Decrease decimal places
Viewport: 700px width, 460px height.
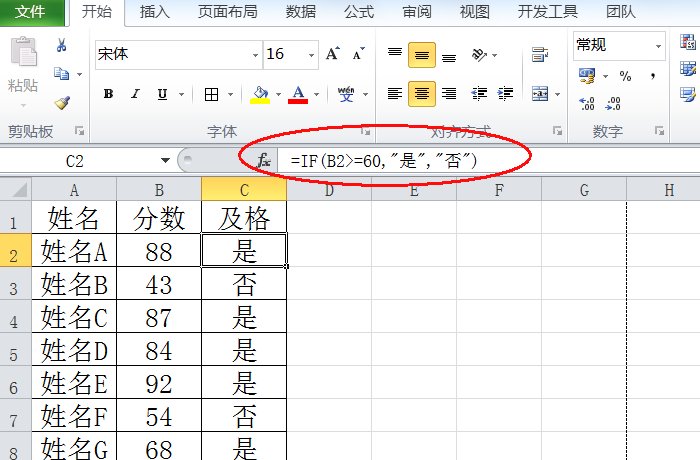point(613,104)
